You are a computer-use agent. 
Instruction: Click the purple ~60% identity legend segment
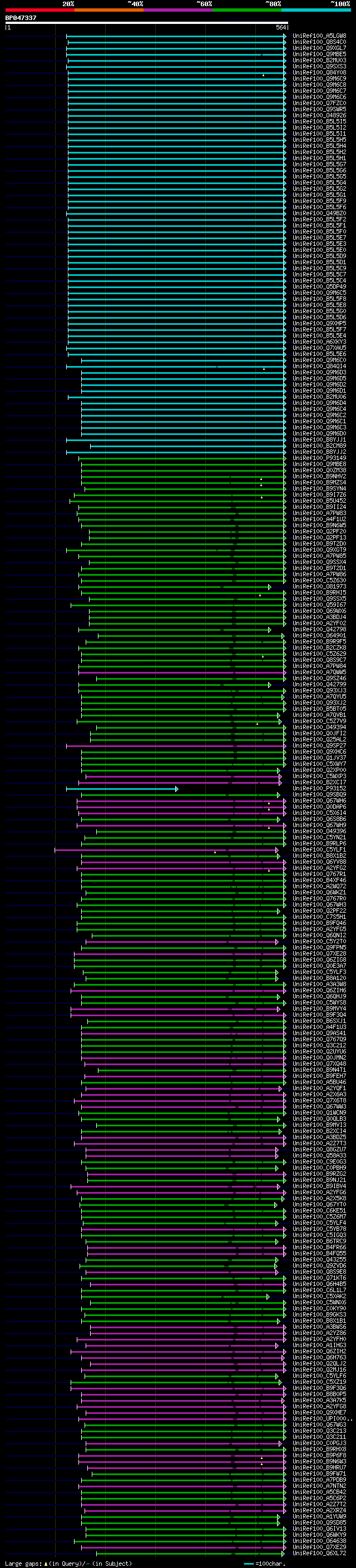(x=179, y=10)
